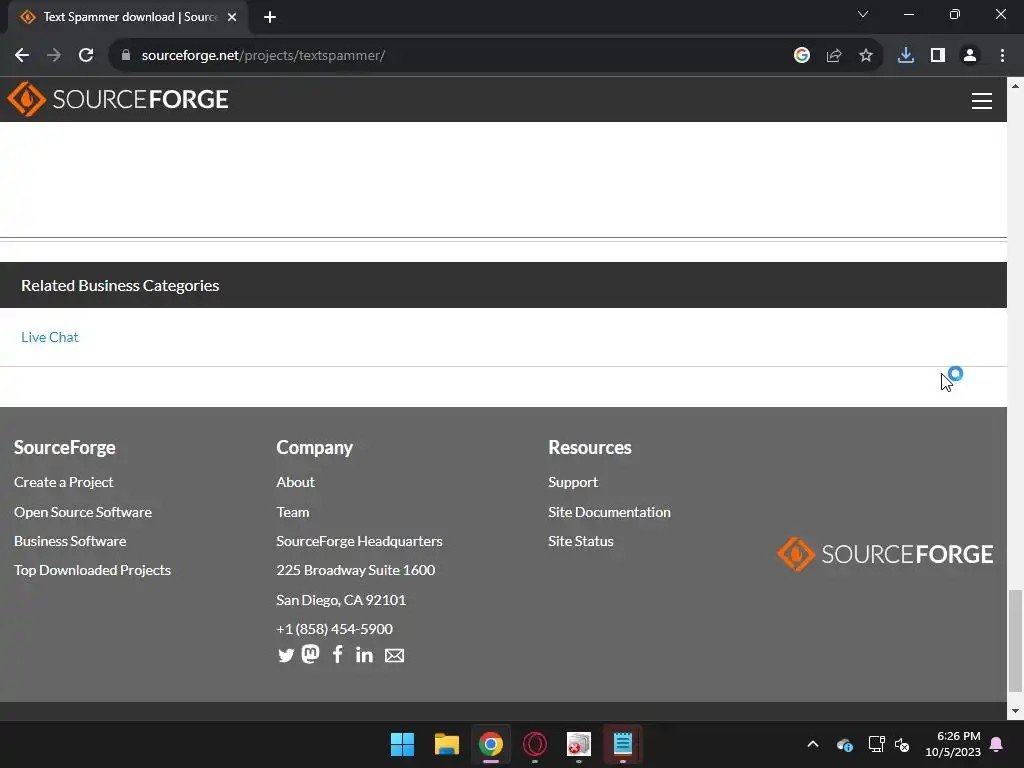This screenshot has width=1024, height=768.
Task: Open the clock showing 6:26 PM
Action: tap(953, 744)
